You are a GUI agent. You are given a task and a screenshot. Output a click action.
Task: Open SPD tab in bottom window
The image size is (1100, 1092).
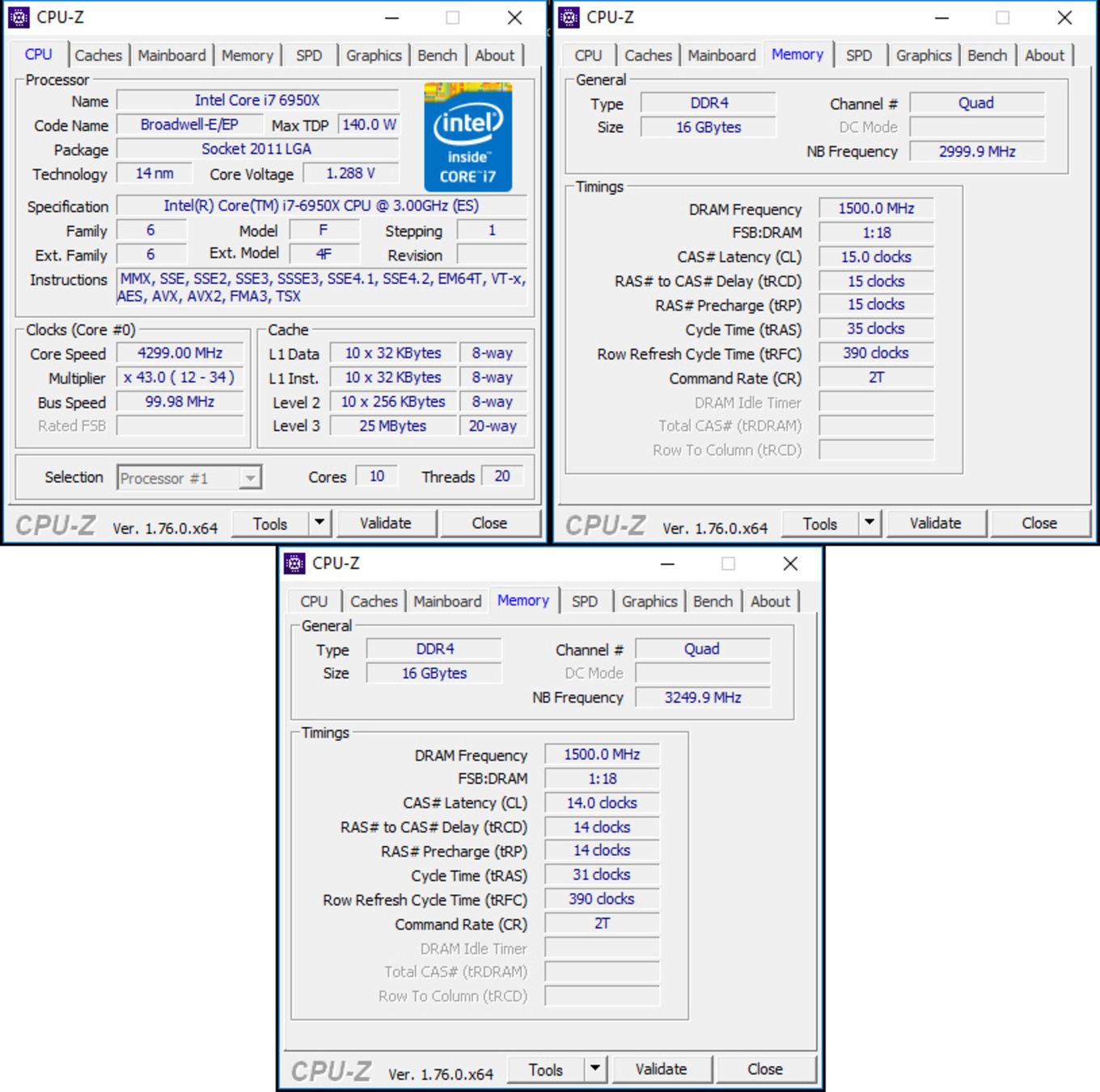(x=585, y=601)
